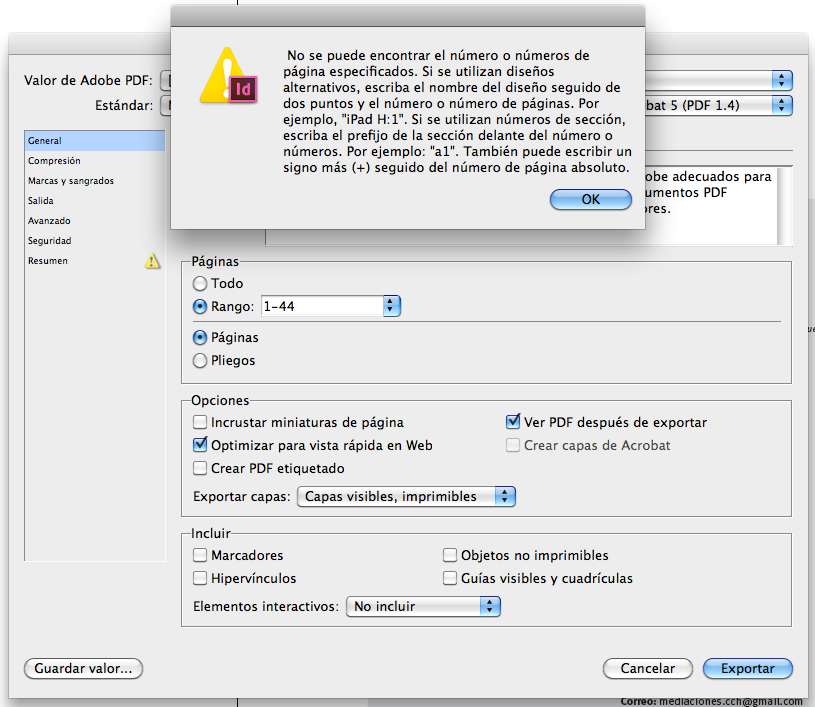Check the Marcadores option

[x=200, y=555]
